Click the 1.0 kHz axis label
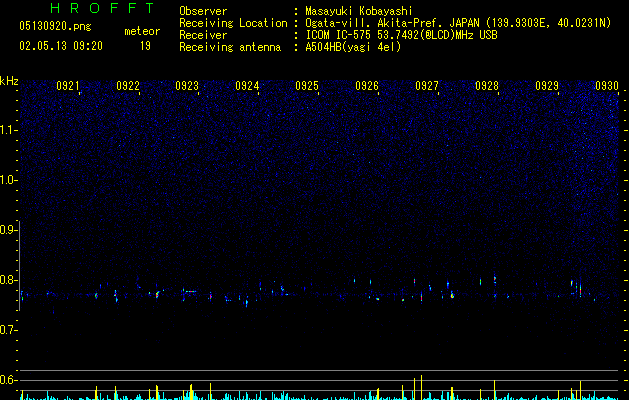The width and height of the screenshot is (629, 400). 8,180
